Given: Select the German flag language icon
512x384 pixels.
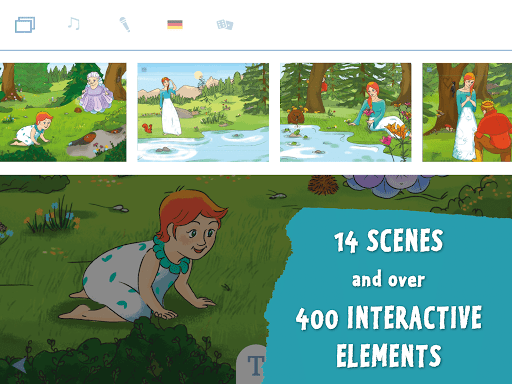Looking at the screenshot, I should pos(175,24).
